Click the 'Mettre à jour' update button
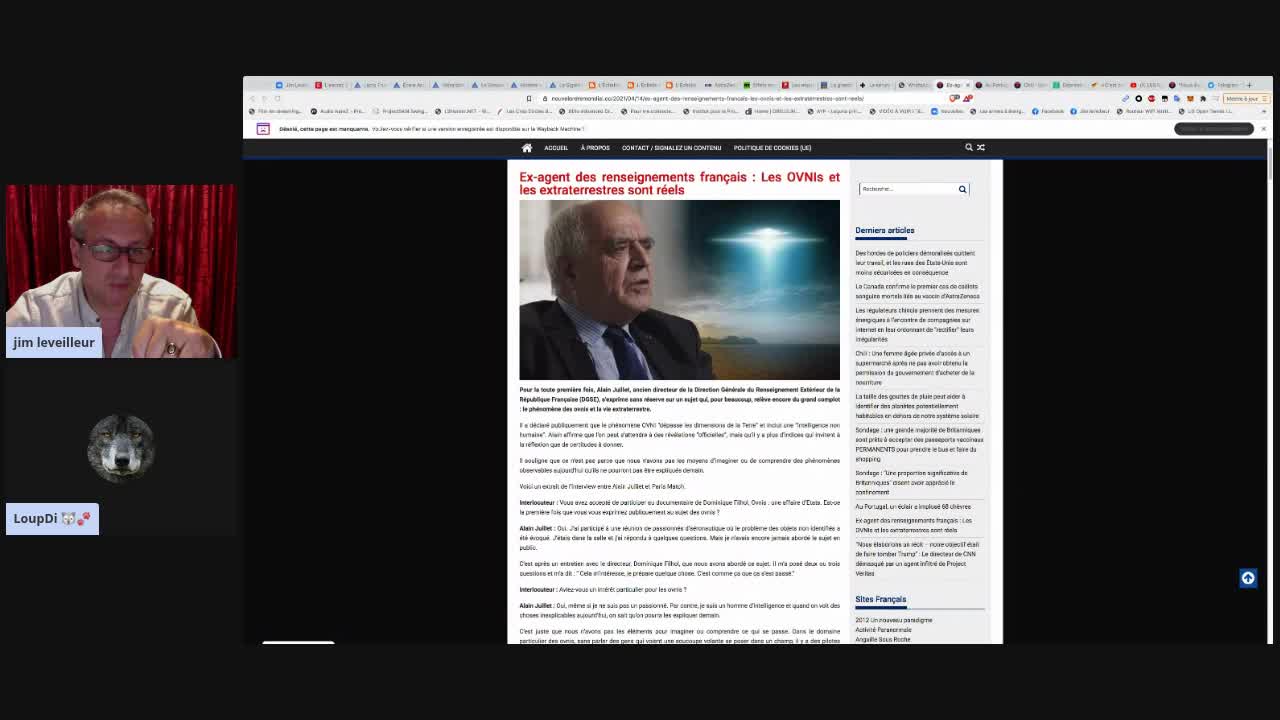The image size is (1280, 720). click(1246, 99)
